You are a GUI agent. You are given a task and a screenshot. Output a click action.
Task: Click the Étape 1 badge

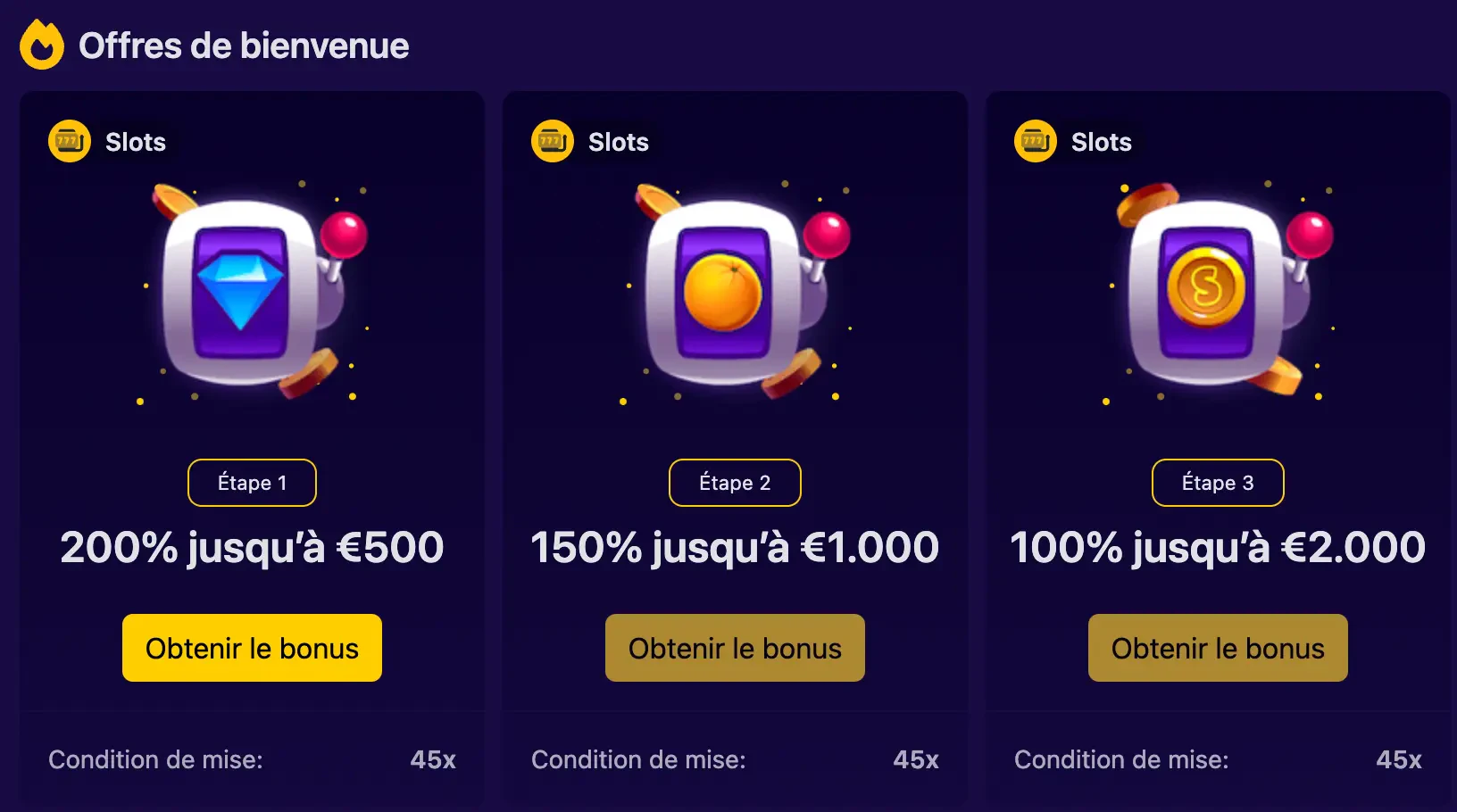252,483
